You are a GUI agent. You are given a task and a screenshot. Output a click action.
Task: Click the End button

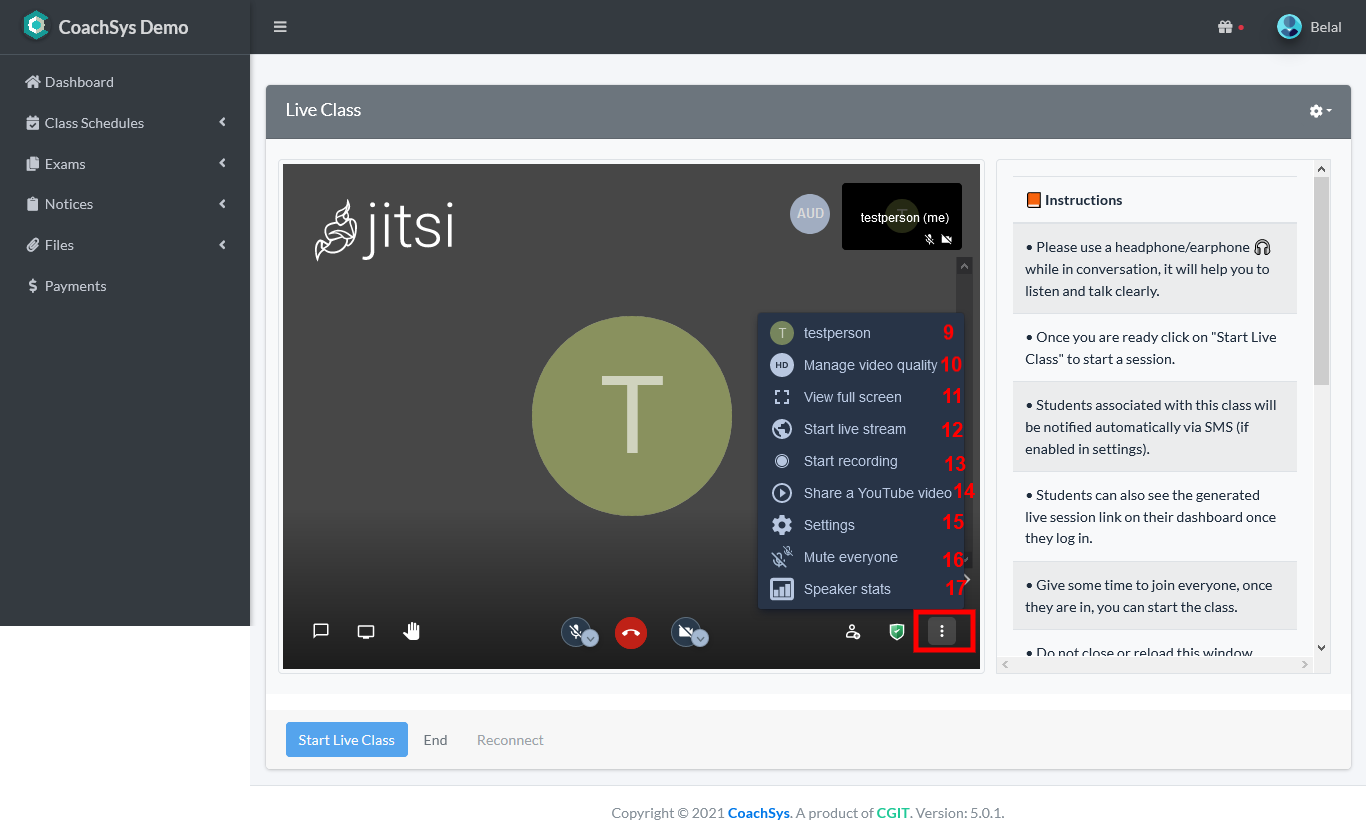coord(435,740)
